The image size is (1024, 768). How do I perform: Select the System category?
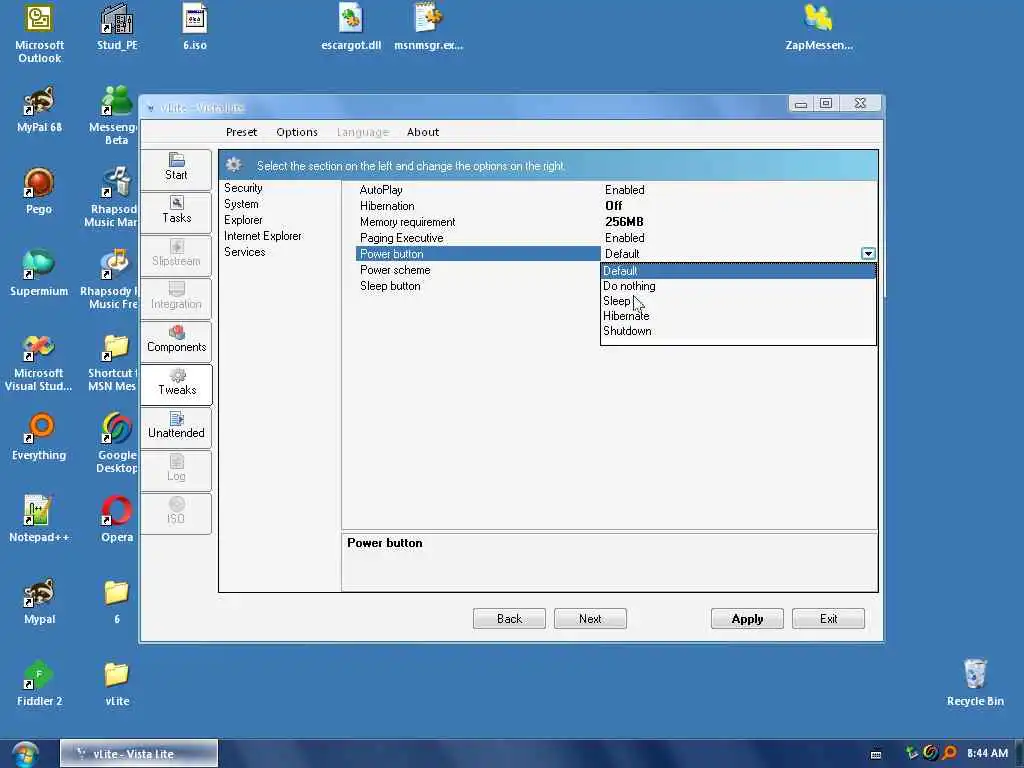241,204
